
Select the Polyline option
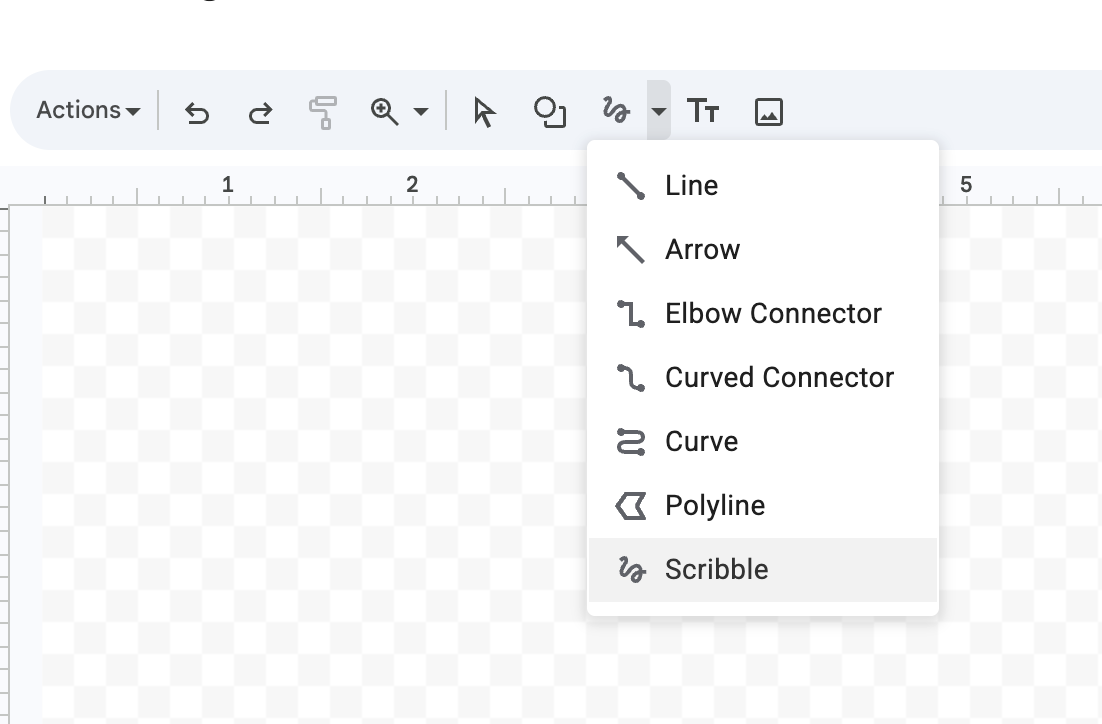(714, 505)
